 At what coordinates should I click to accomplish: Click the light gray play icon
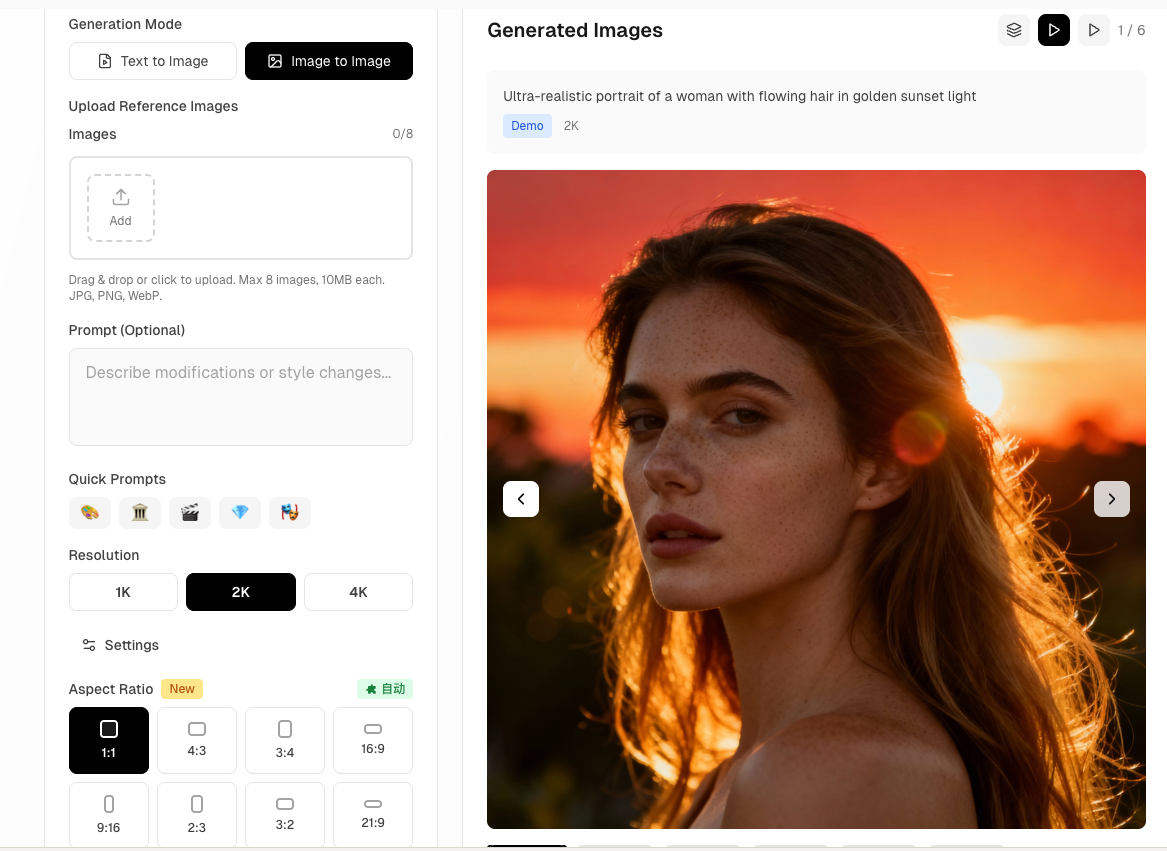point(1093,29)
